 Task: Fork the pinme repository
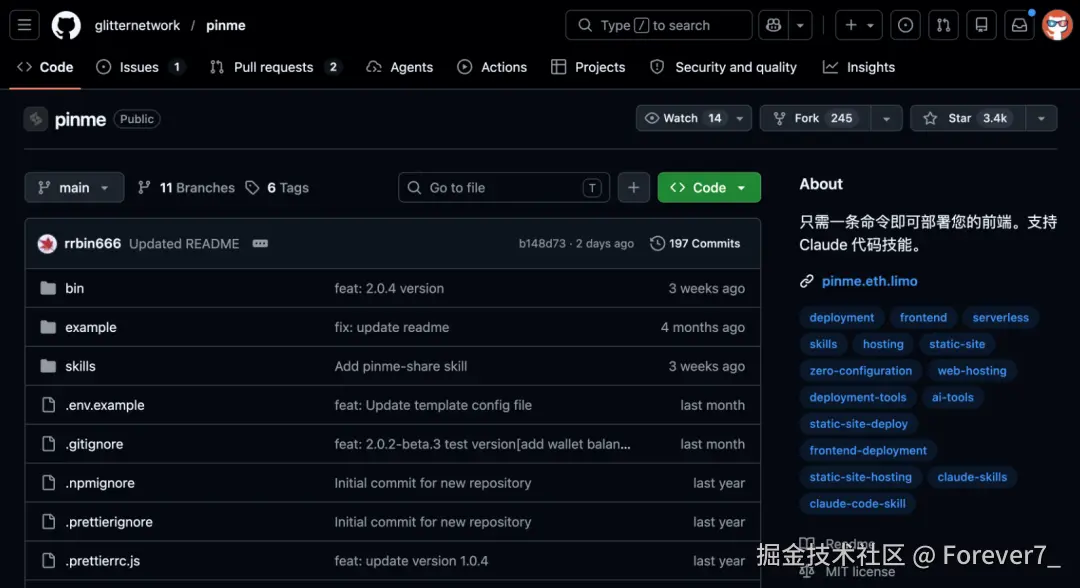[x=816, y=118]
